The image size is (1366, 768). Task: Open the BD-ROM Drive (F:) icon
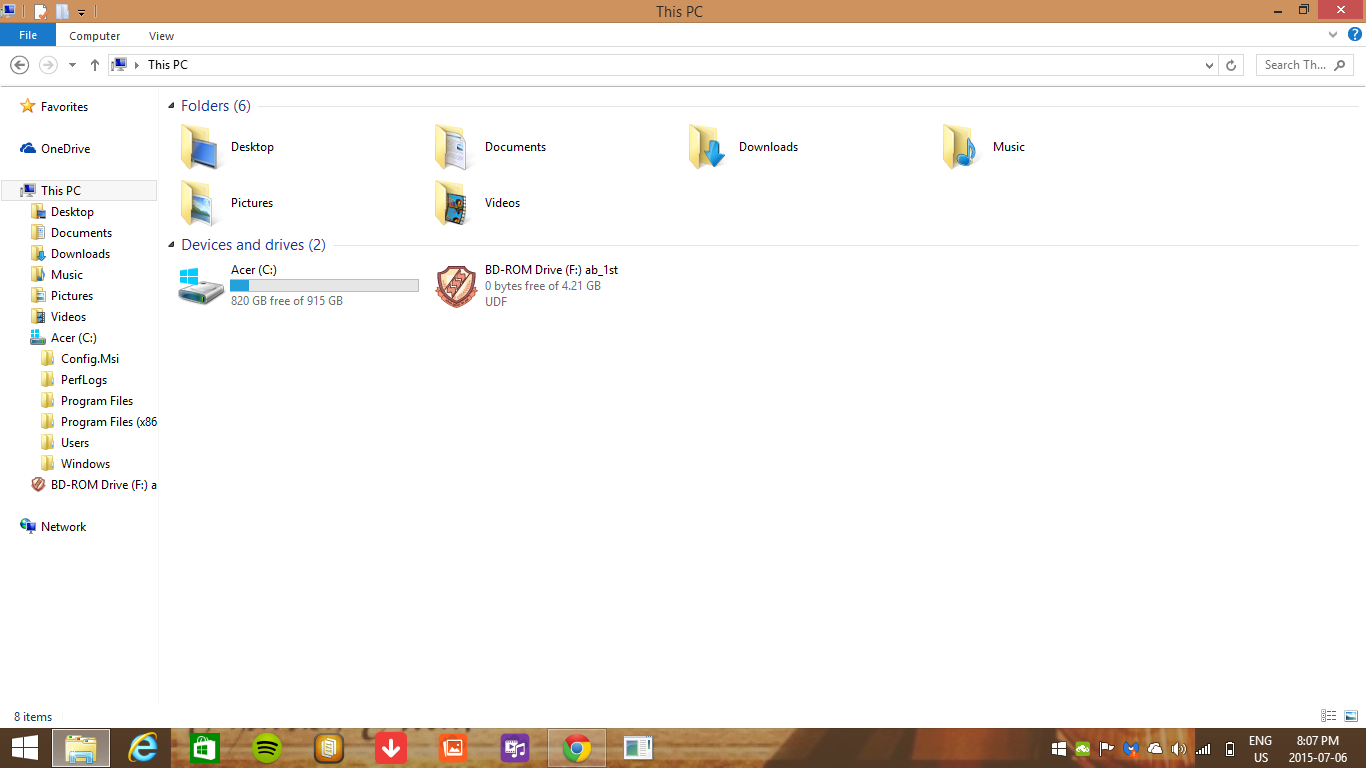[x=456, y=286]
